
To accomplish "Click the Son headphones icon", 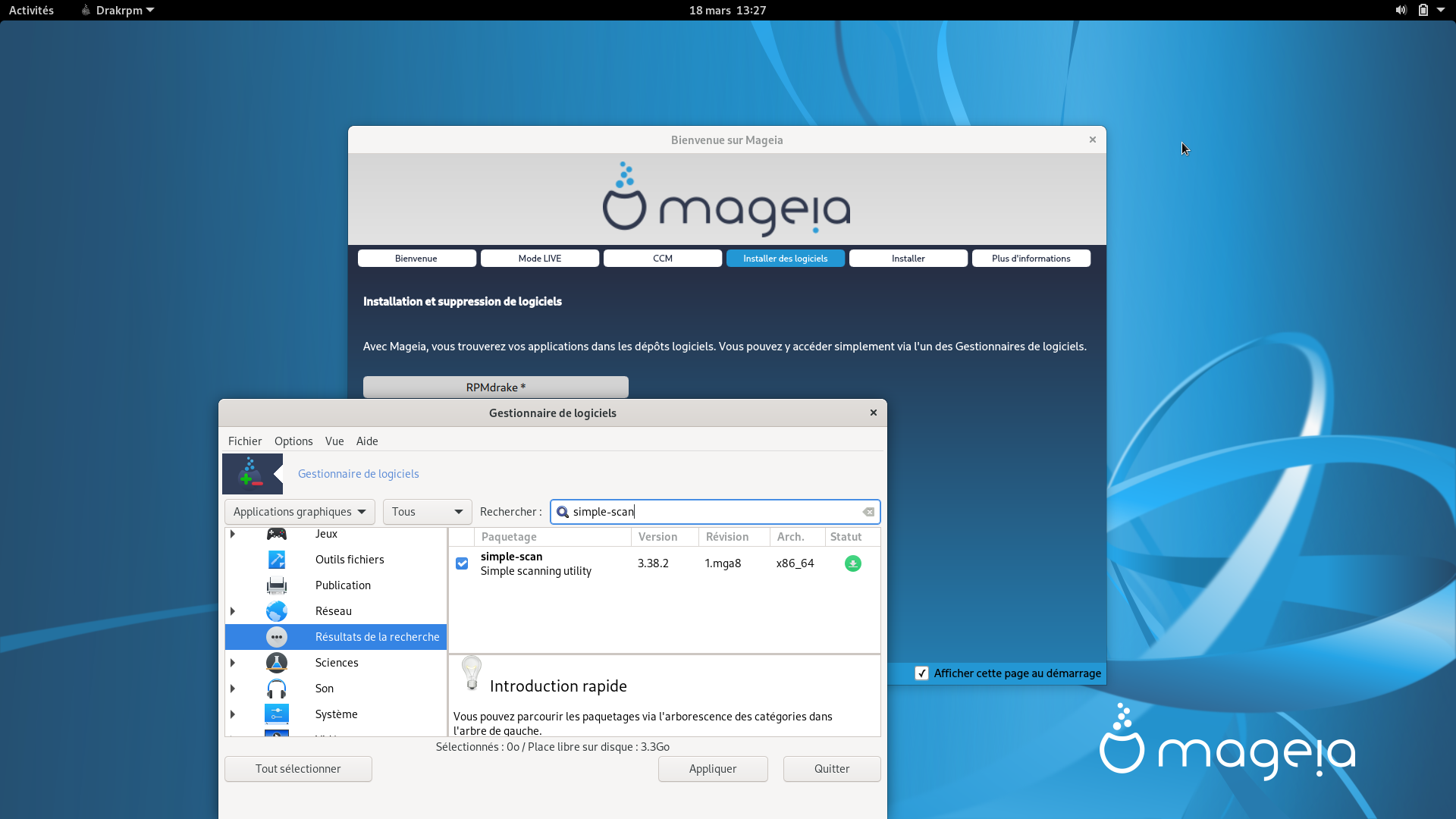I will [x=276, y=689].
